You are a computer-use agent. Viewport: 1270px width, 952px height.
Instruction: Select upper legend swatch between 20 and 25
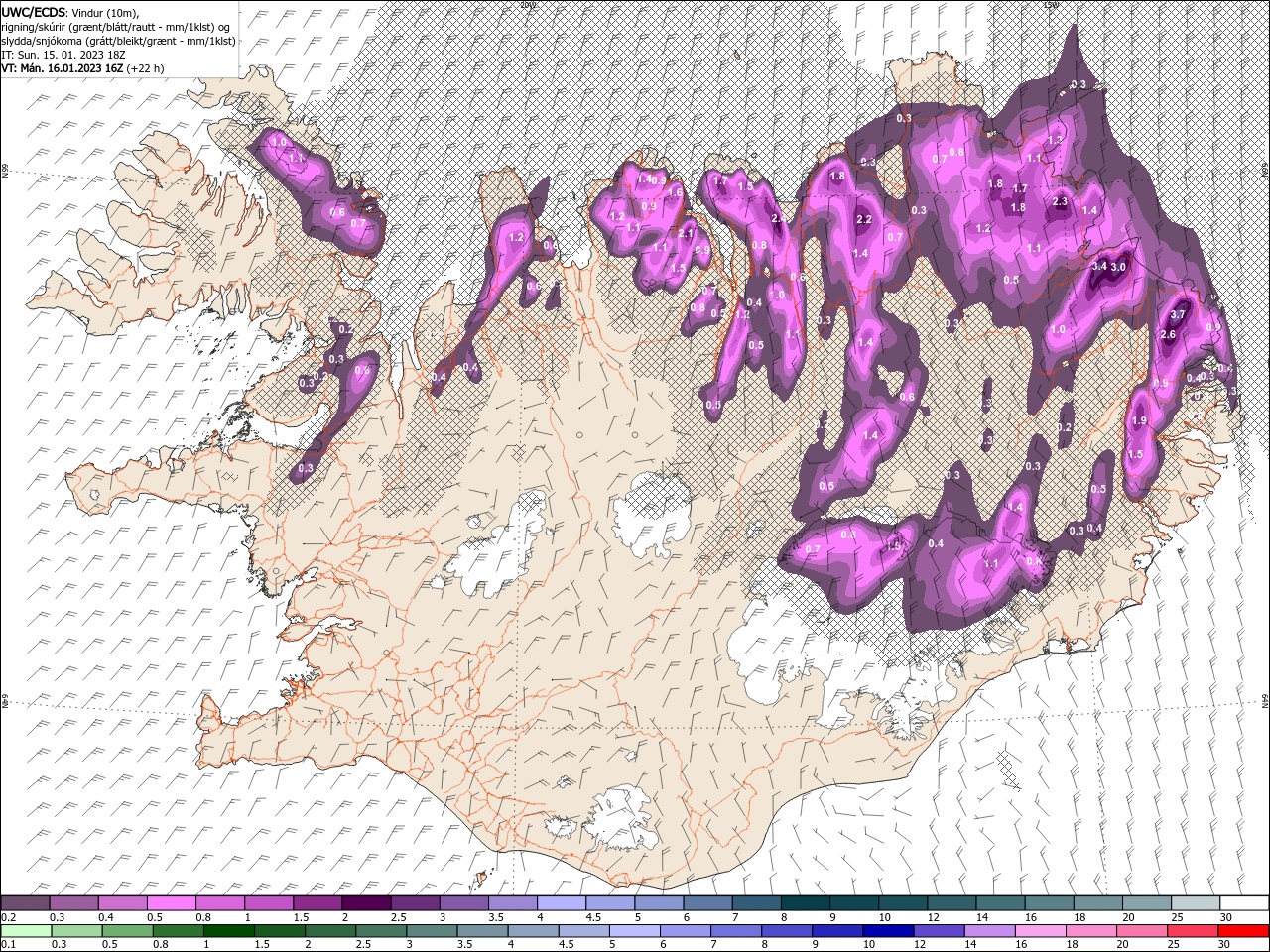1146,903
